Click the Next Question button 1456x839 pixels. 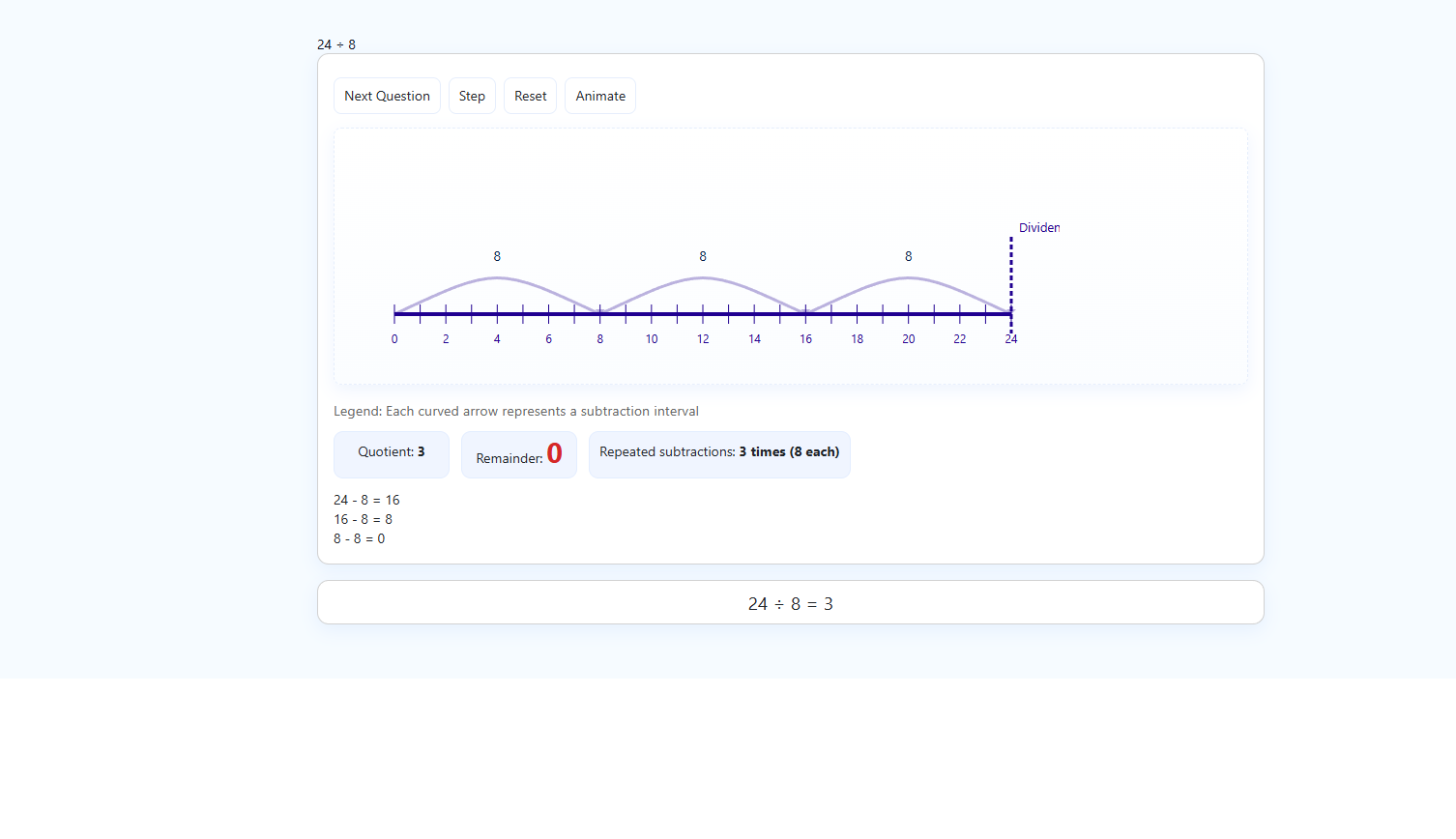tap(387, 96)
